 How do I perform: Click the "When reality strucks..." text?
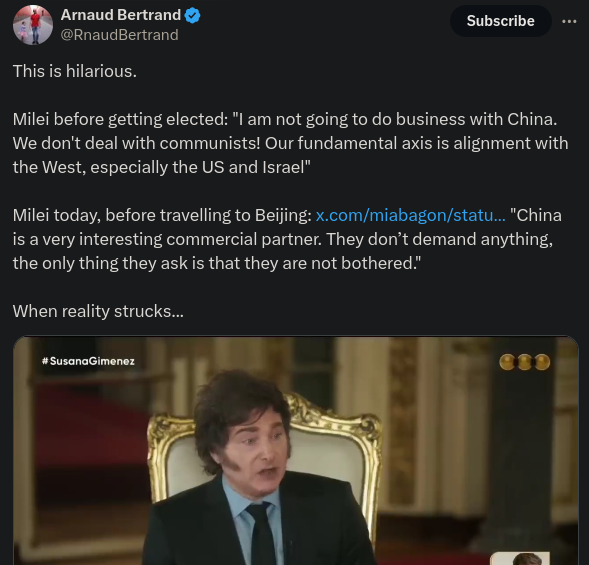point(98,311)
